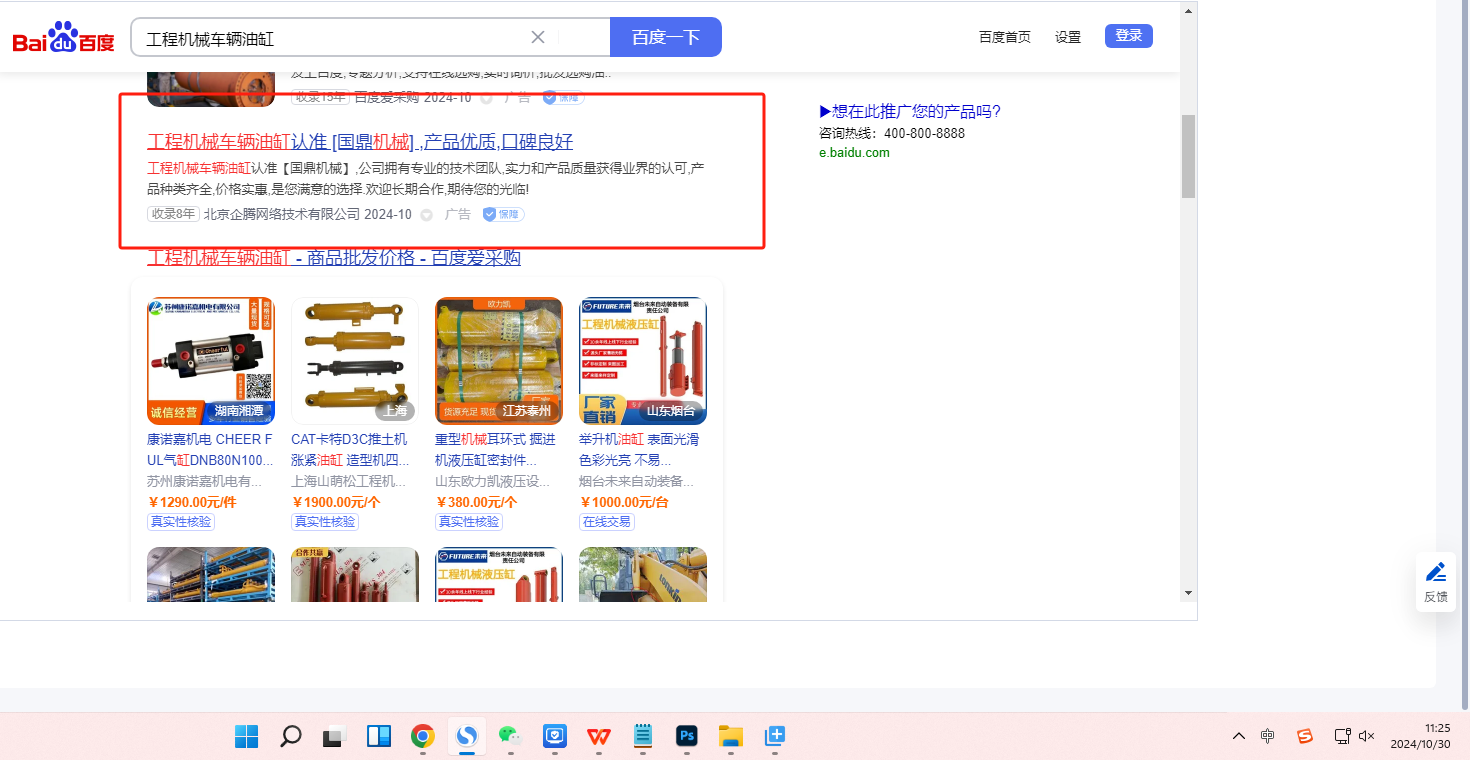Image resolution: width=1470 pixels, height=760 pixels.
Task: Open network settings from the tray
Action: coord(1343,736)
